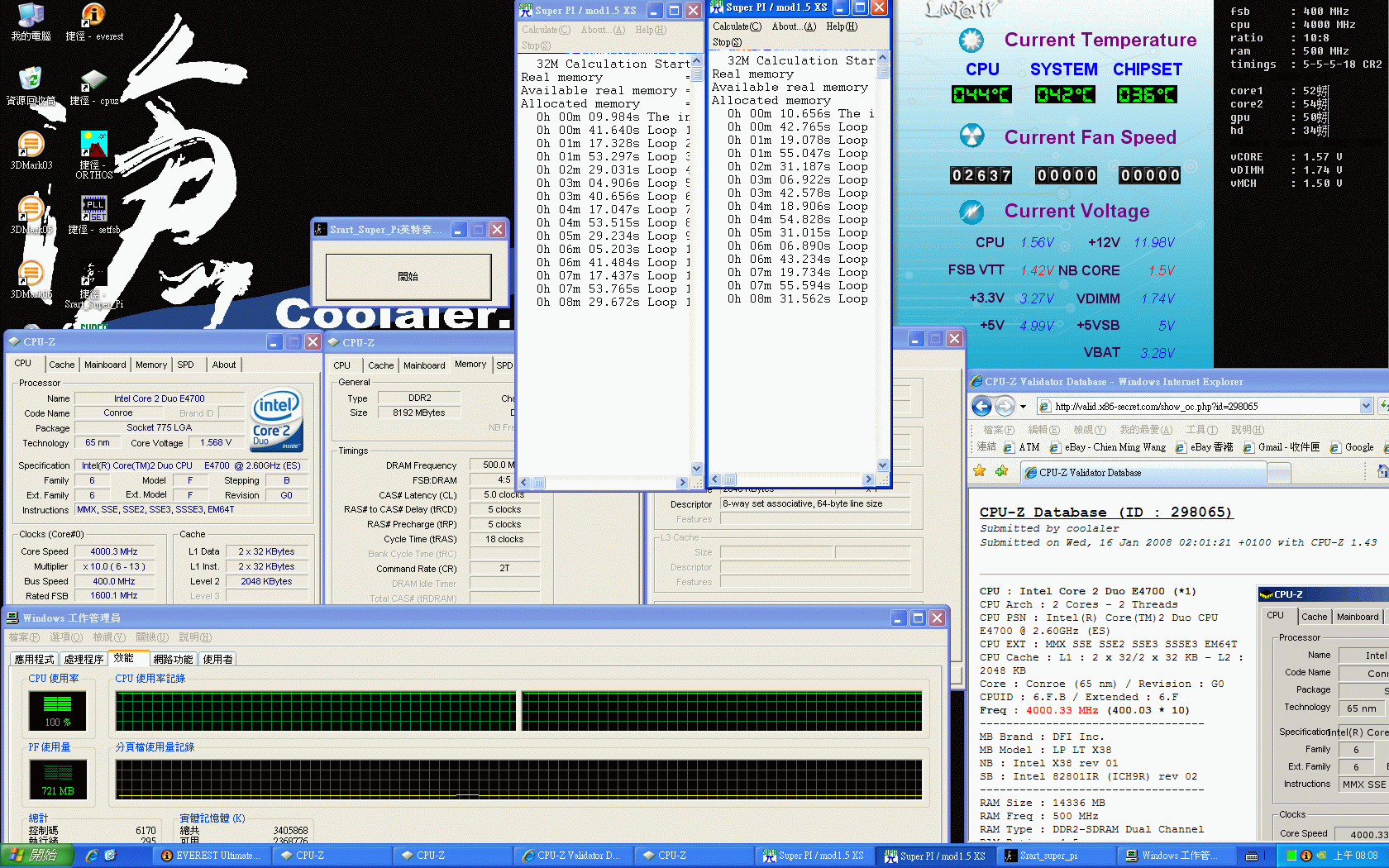Click the Multiplier value x 10.0

[x=114, y=566]
